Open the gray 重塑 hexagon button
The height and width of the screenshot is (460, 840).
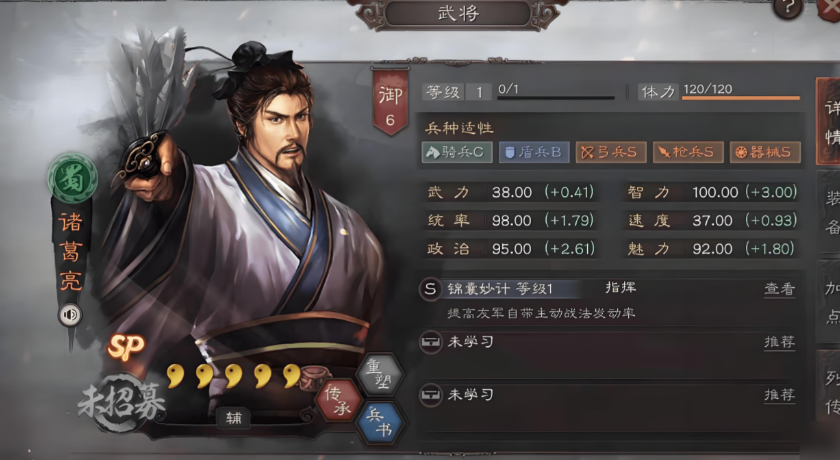tap(379, 374)
